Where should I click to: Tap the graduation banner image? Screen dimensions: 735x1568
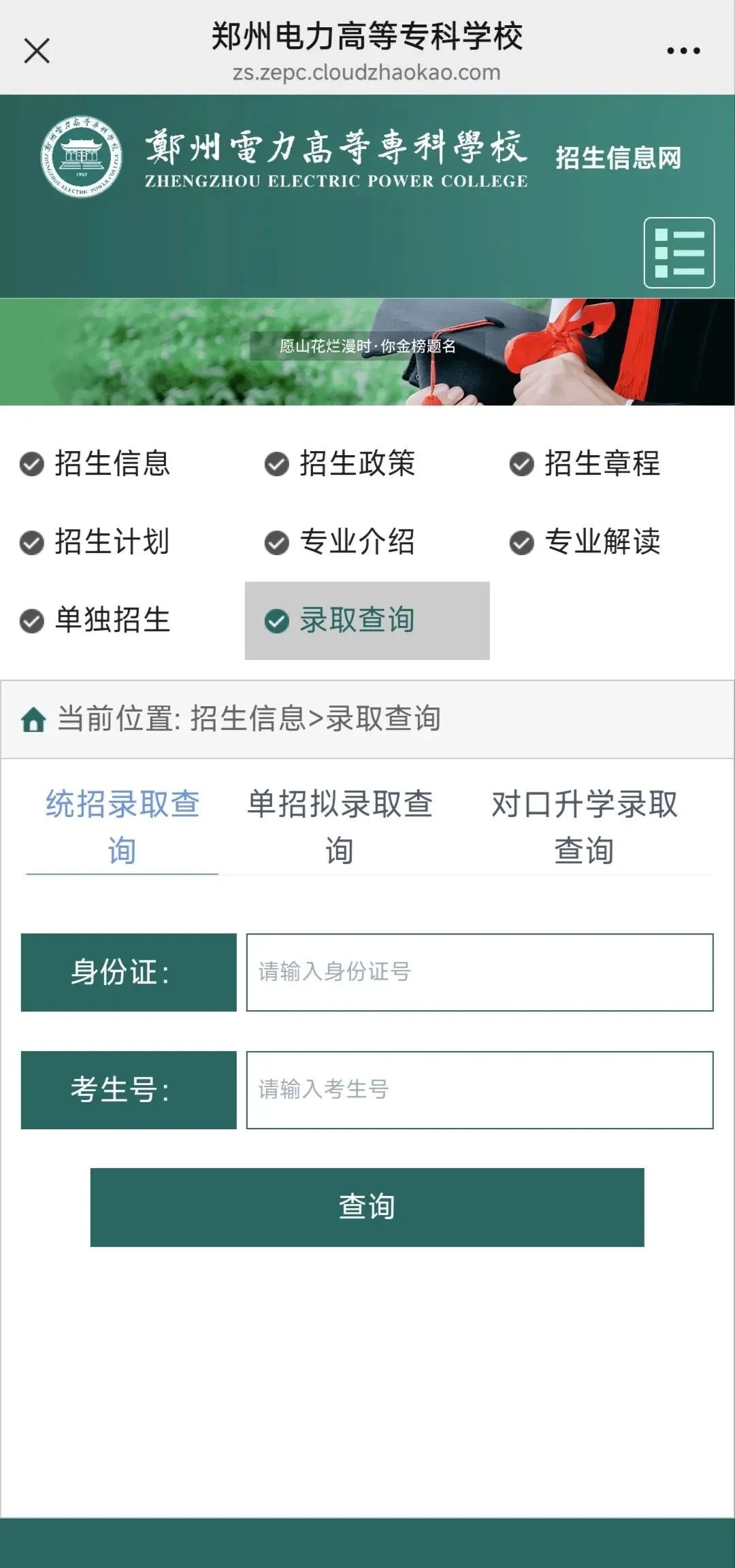coord(367,352)
